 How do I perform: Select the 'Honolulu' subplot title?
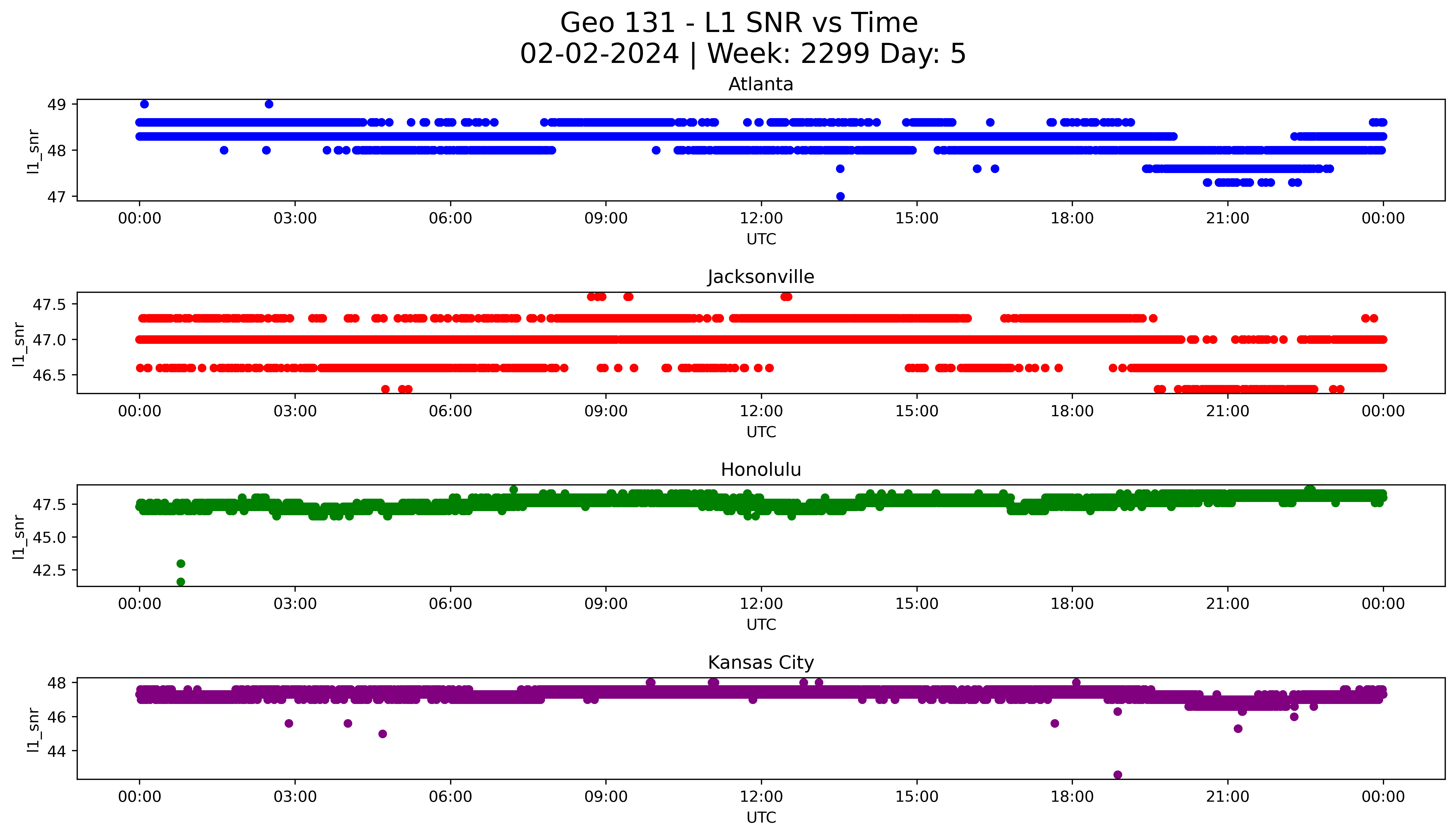pyautogui.click(x=760, y=470)
